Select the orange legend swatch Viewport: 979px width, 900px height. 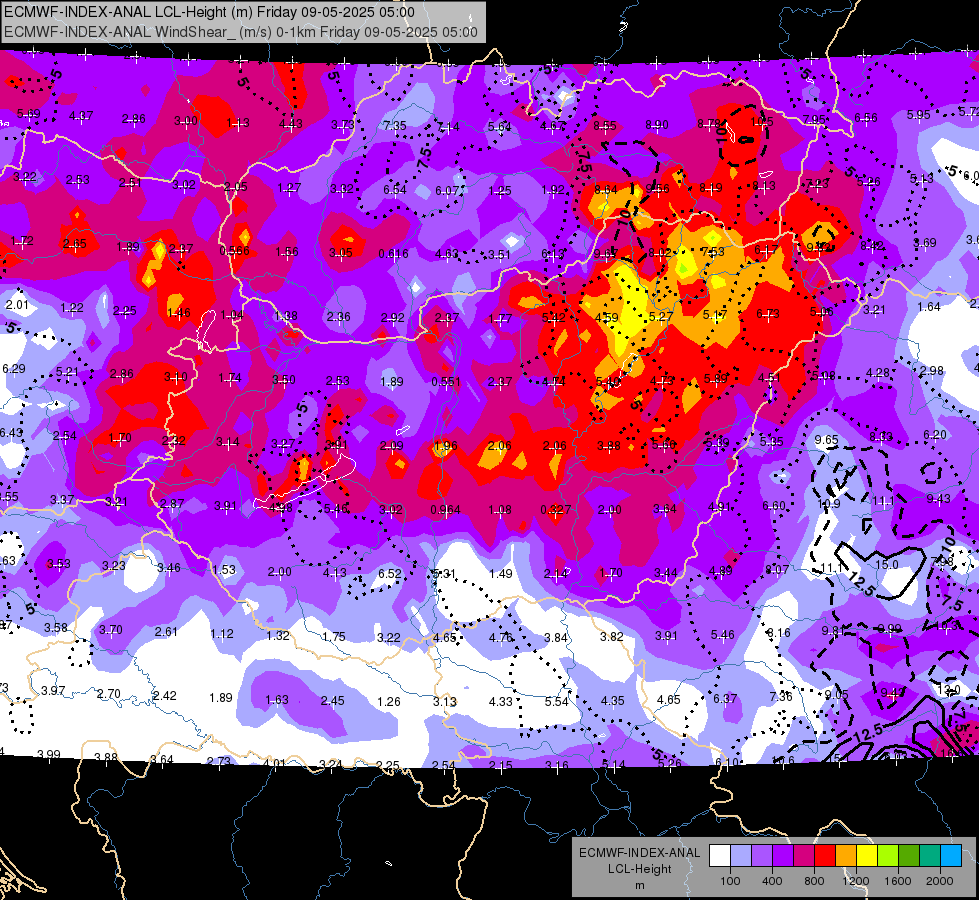846,856
